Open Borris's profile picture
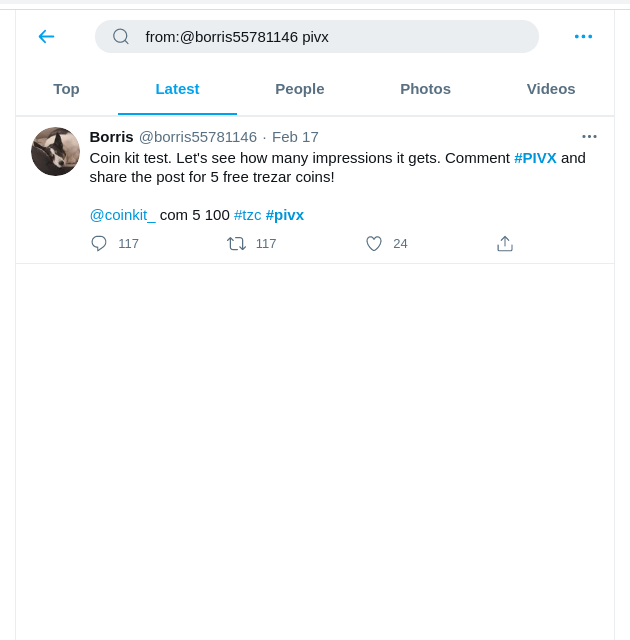Screen dimensions: 630x640 point(55,152)
